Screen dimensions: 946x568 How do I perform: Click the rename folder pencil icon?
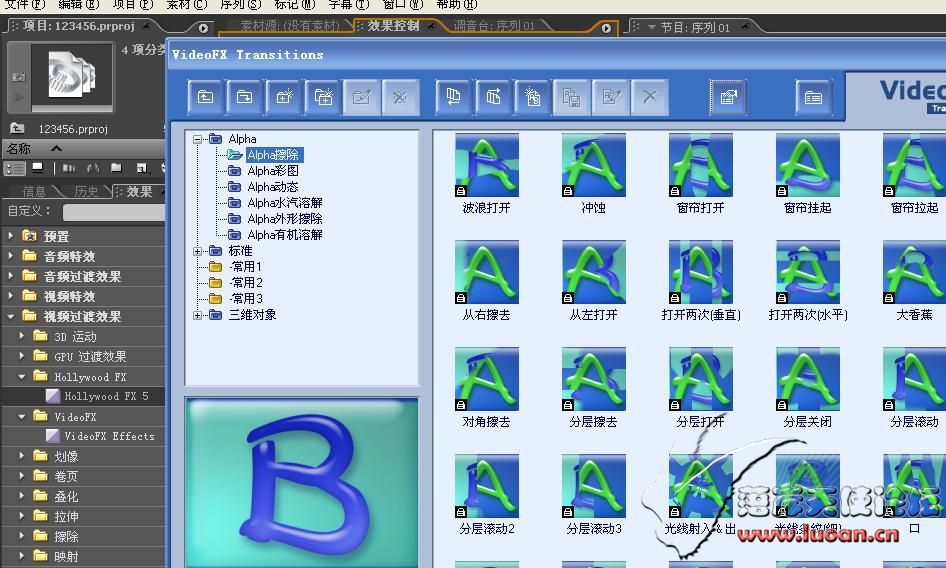pyautogui.click(x=362, y=97)
